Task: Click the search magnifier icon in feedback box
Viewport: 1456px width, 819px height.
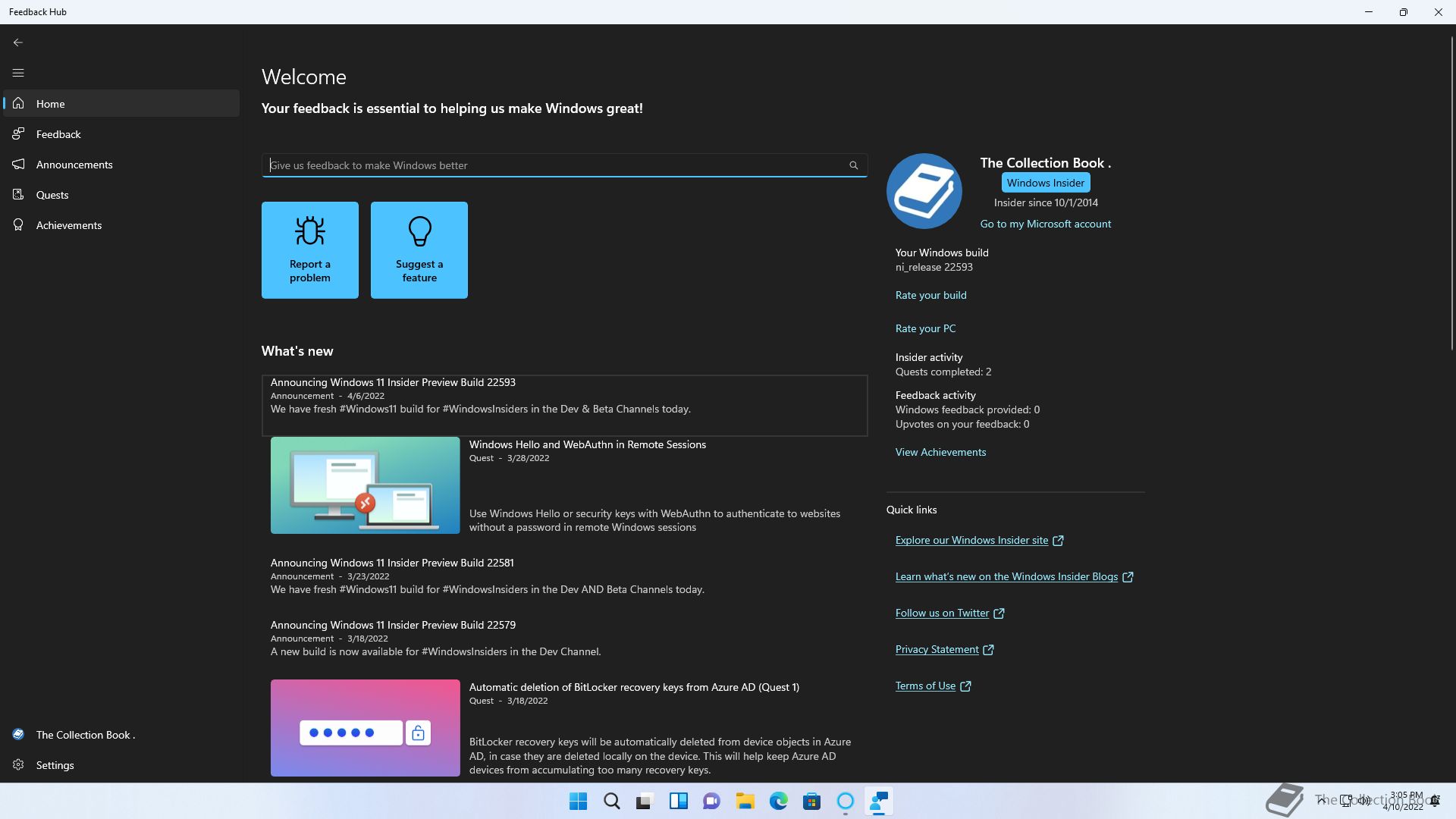Action: coord(854,165)
